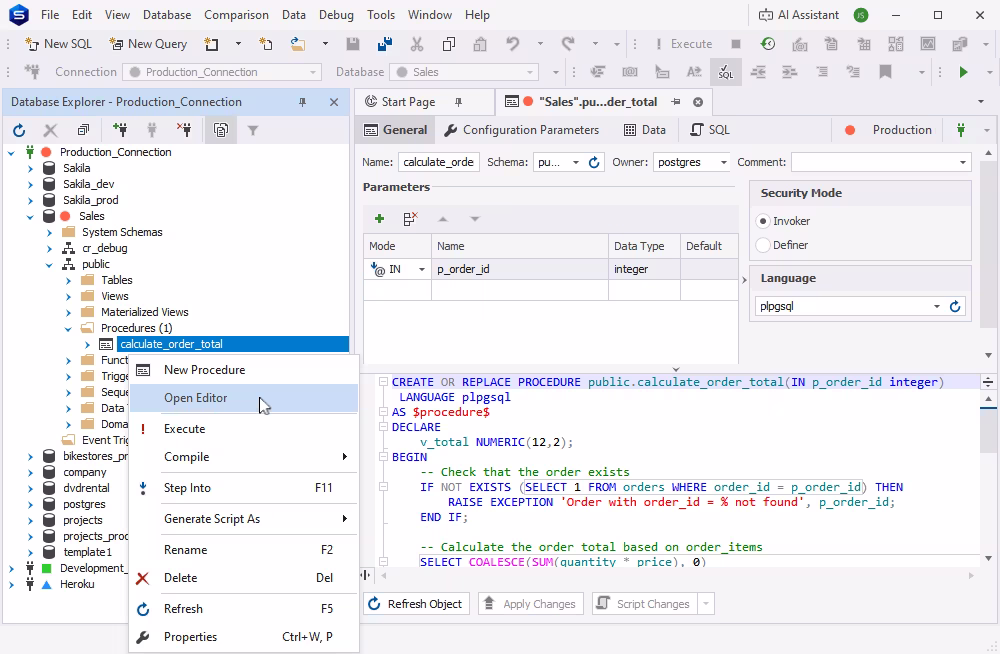Open the Database menu
This screenshot has height=654, width=1000.
point(166,15)
